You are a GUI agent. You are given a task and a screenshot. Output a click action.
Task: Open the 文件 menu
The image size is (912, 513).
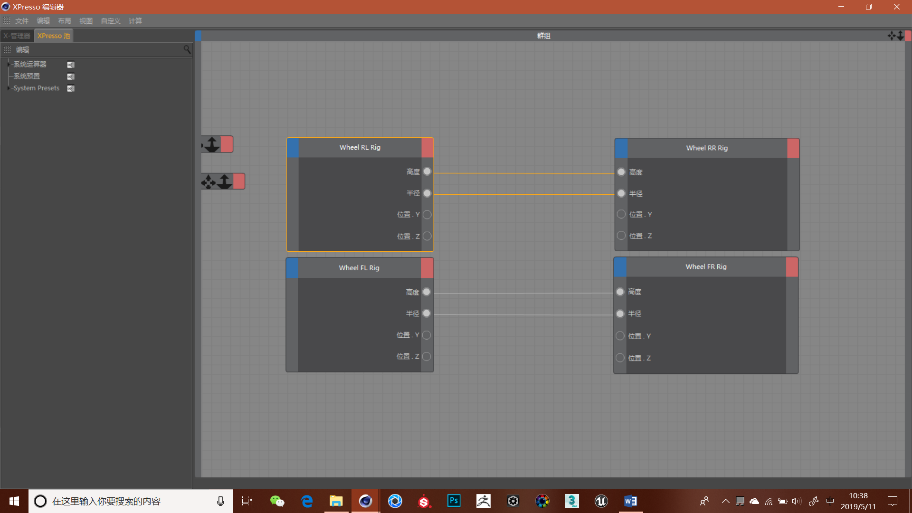pyautogui.click(x=21, y=20)
